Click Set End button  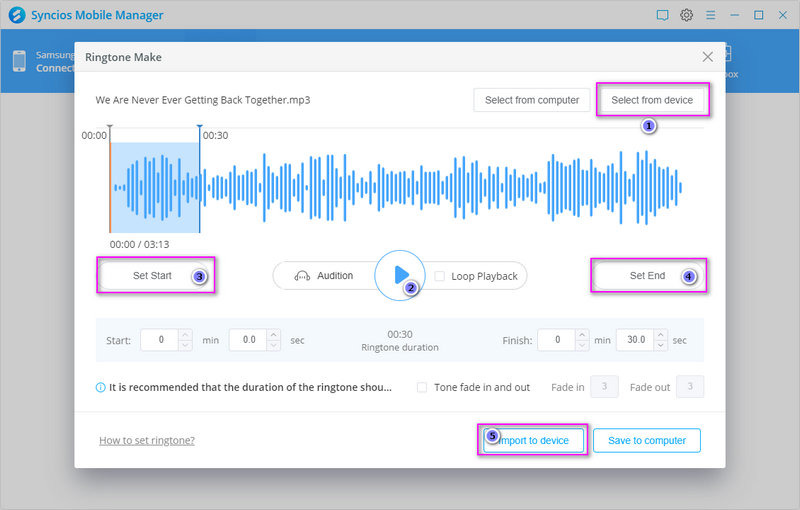pos(648,275)
